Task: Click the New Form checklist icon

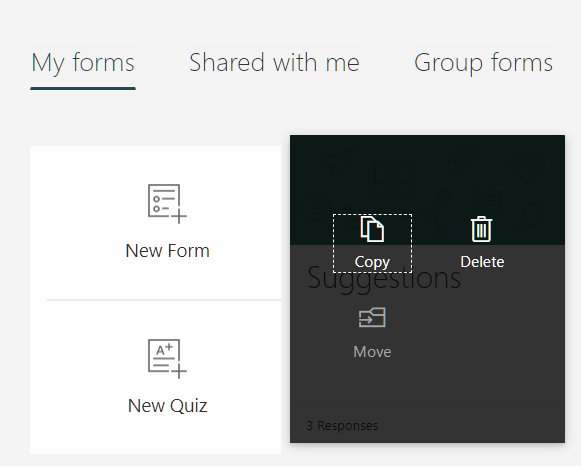Action: click(167, 204)
